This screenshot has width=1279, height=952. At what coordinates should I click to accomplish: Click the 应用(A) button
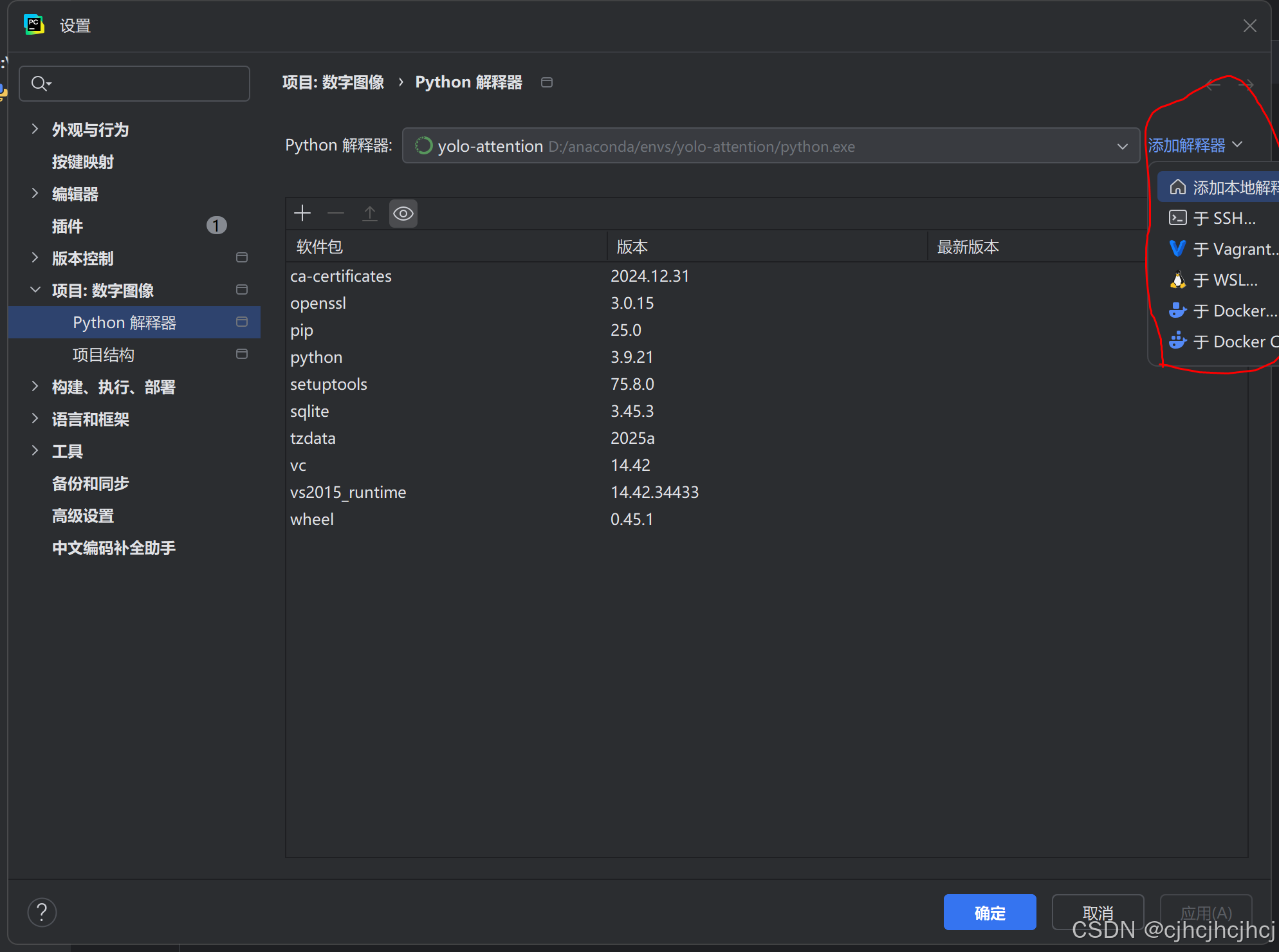1206,912
